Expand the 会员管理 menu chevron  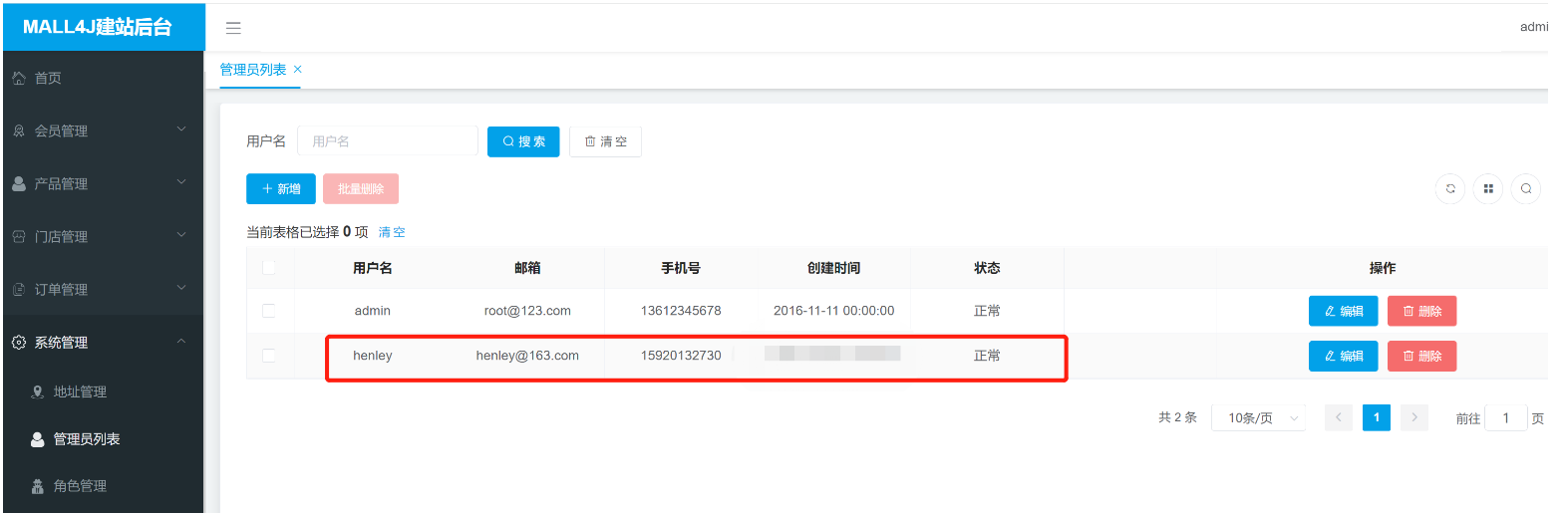tap(181, 129)
